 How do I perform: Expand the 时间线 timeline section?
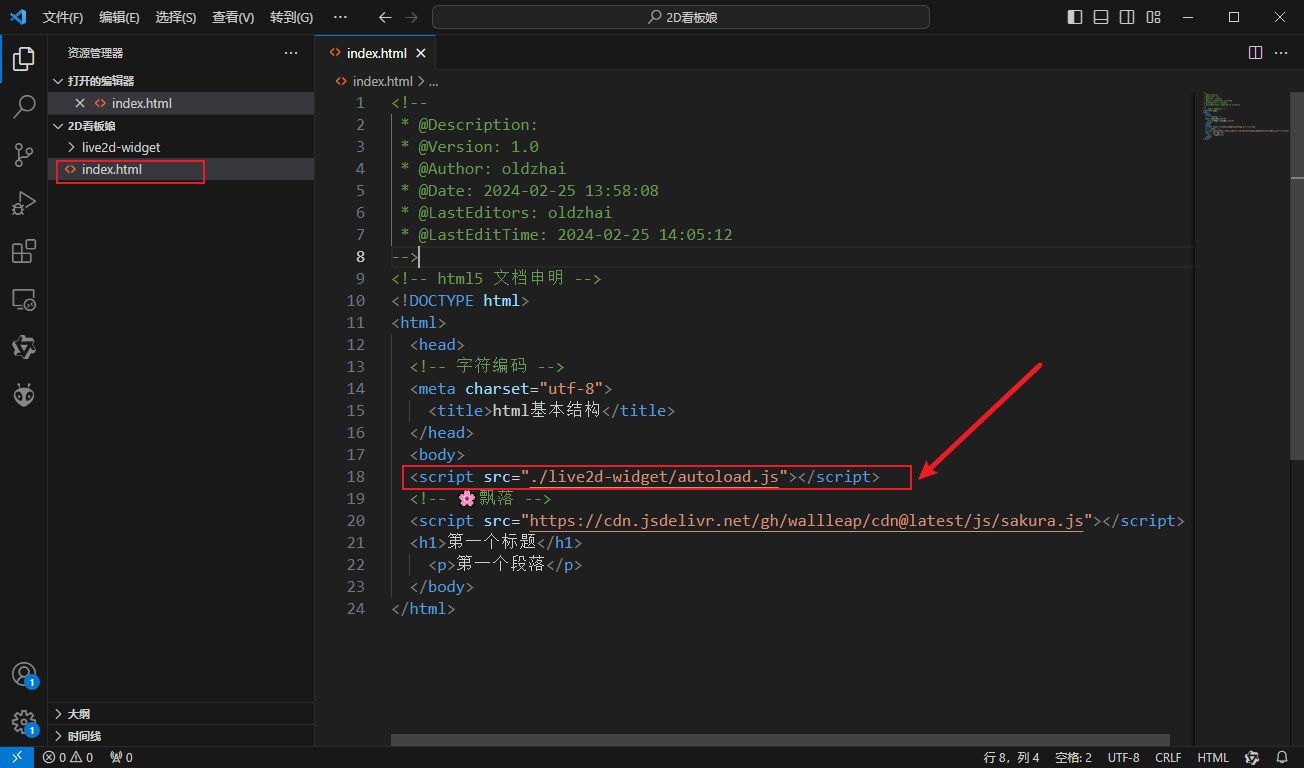[x=181, y=736]
